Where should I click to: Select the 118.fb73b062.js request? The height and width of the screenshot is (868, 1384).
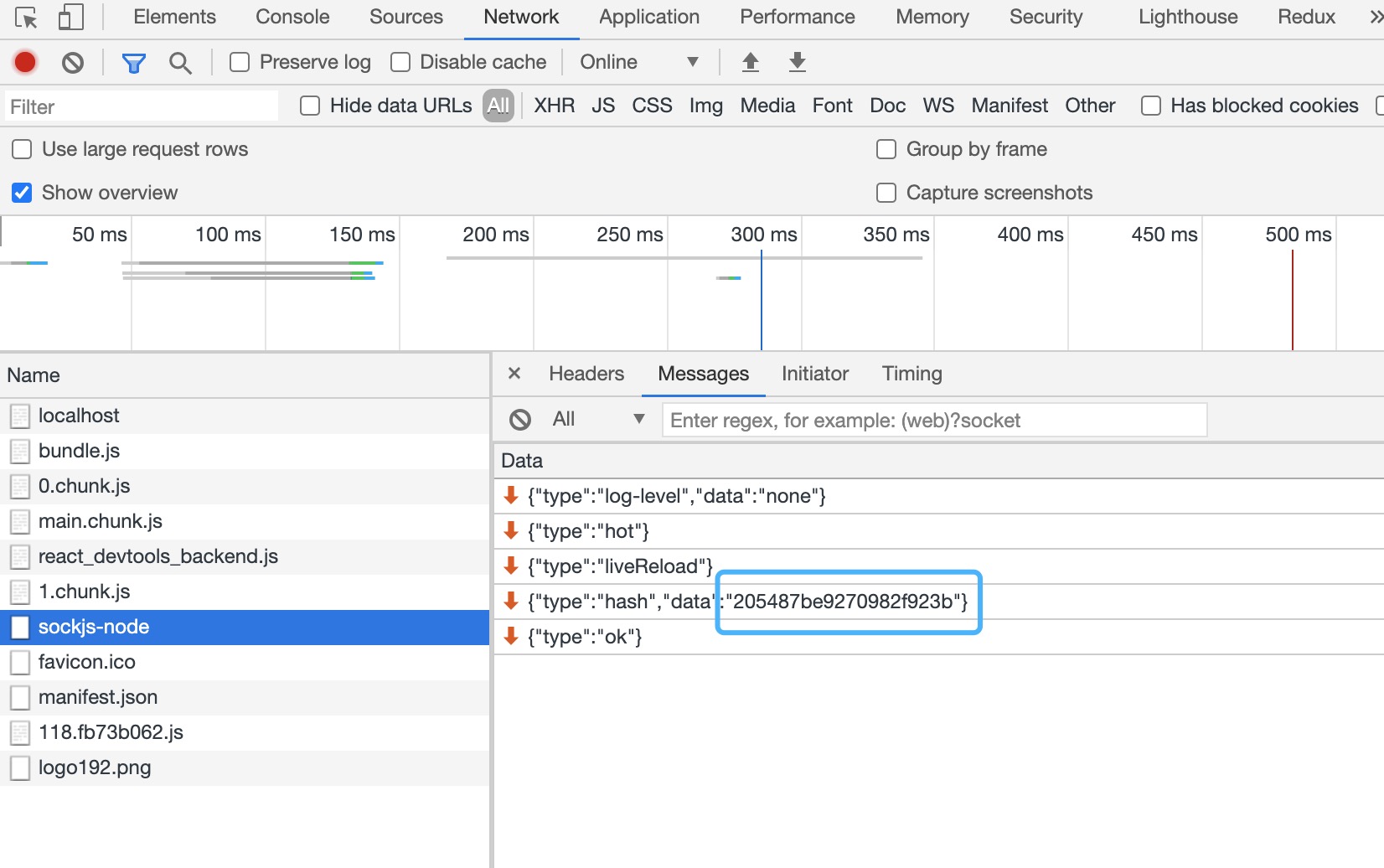pyautogui.click(x=245, y=732)
